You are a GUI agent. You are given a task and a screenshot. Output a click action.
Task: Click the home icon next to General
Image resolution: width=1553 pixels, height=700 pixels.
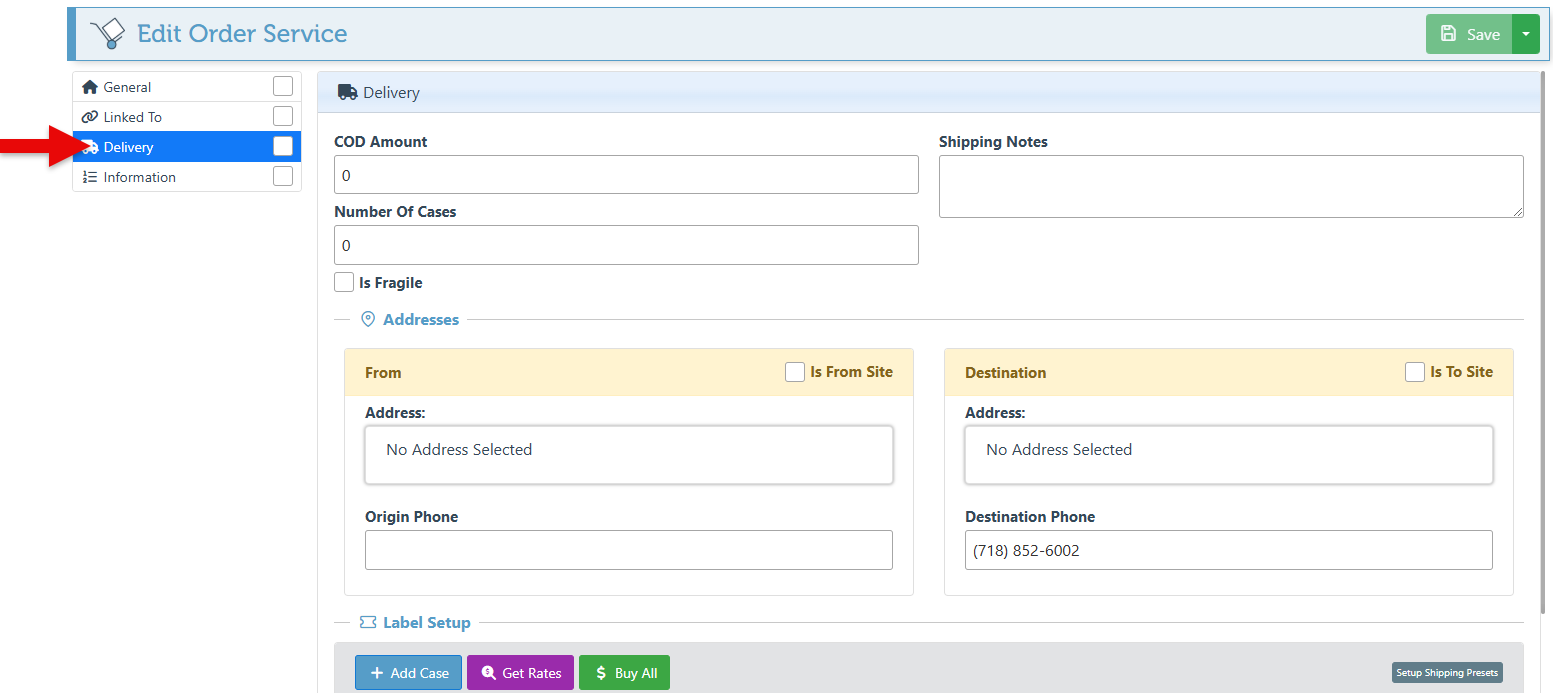pos(90,87)
